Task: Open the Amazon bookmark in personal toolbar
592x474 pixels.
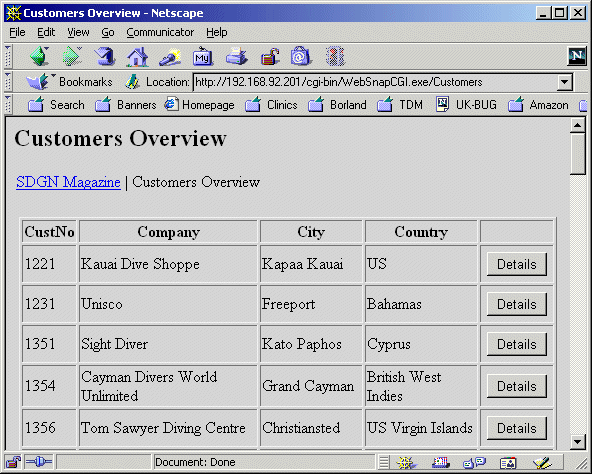Action: 538,105
